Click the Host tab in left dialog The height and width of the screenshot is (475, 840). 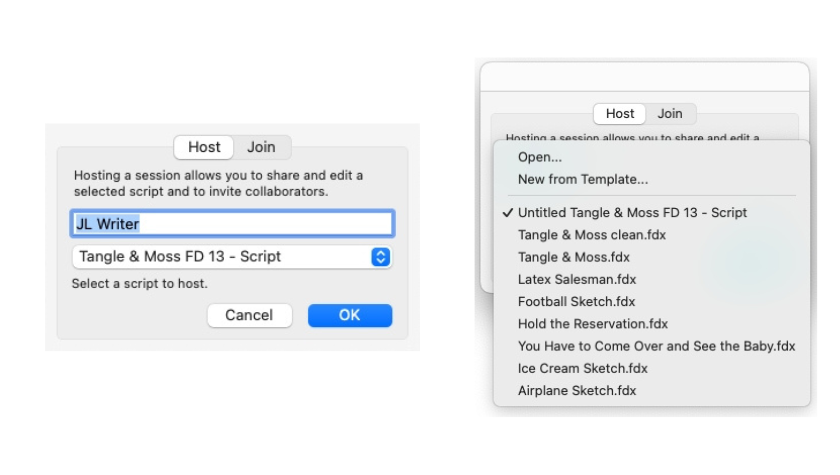(204, 147)
